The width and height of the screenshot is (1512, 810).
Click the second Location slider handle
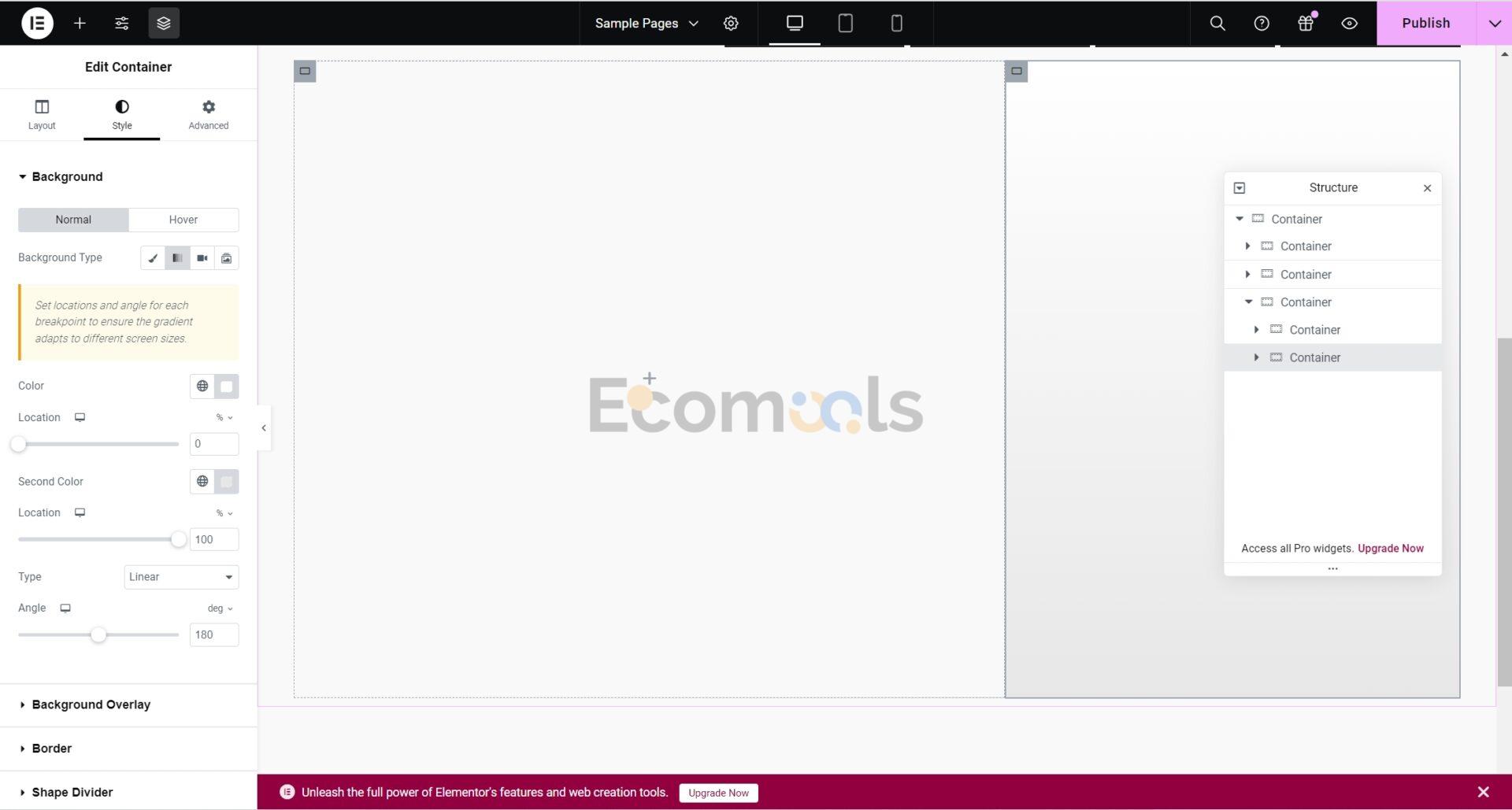179,540
